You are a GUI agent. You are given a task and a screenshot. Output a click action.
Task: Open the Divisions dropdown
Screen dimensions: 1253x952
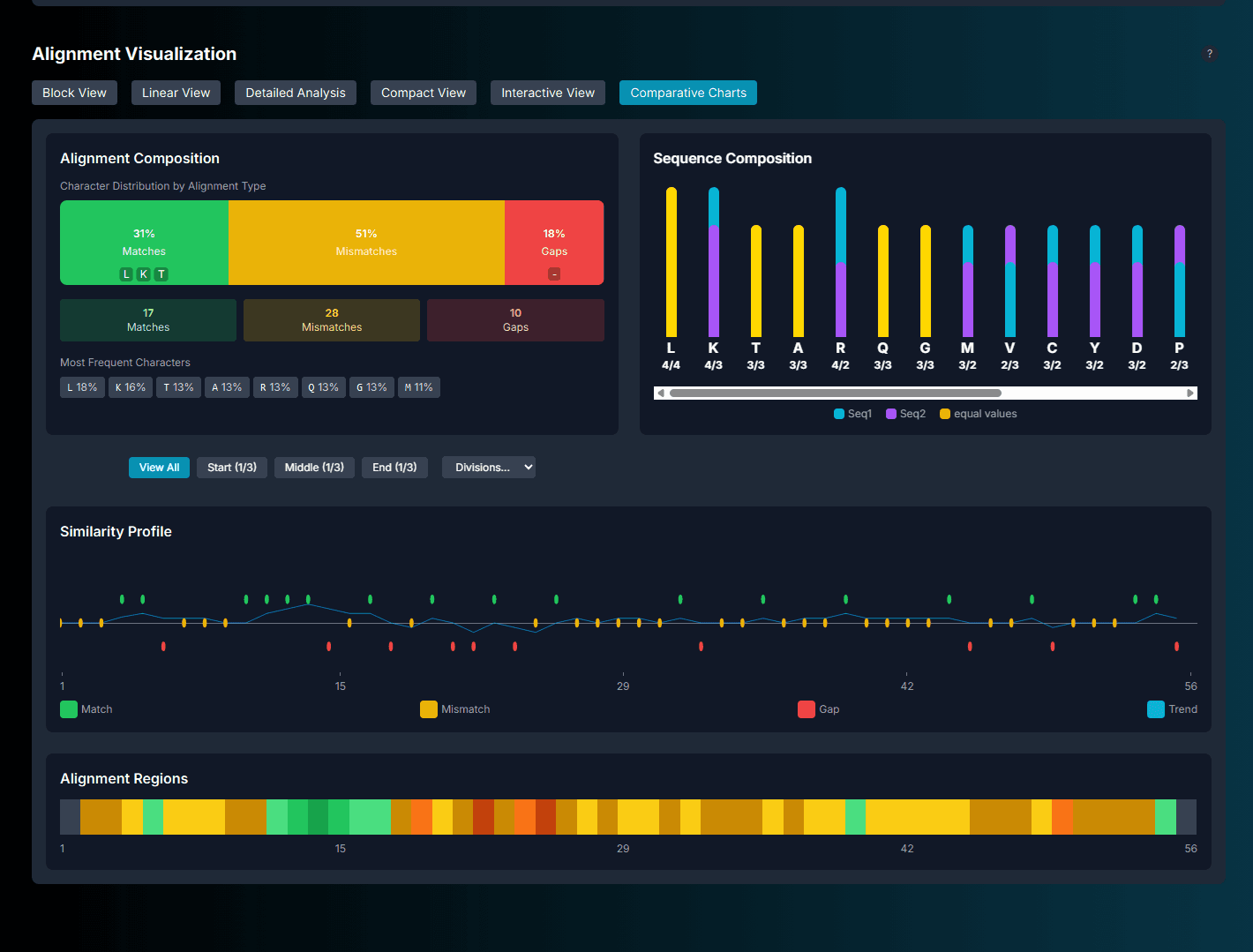coord(488,467)
